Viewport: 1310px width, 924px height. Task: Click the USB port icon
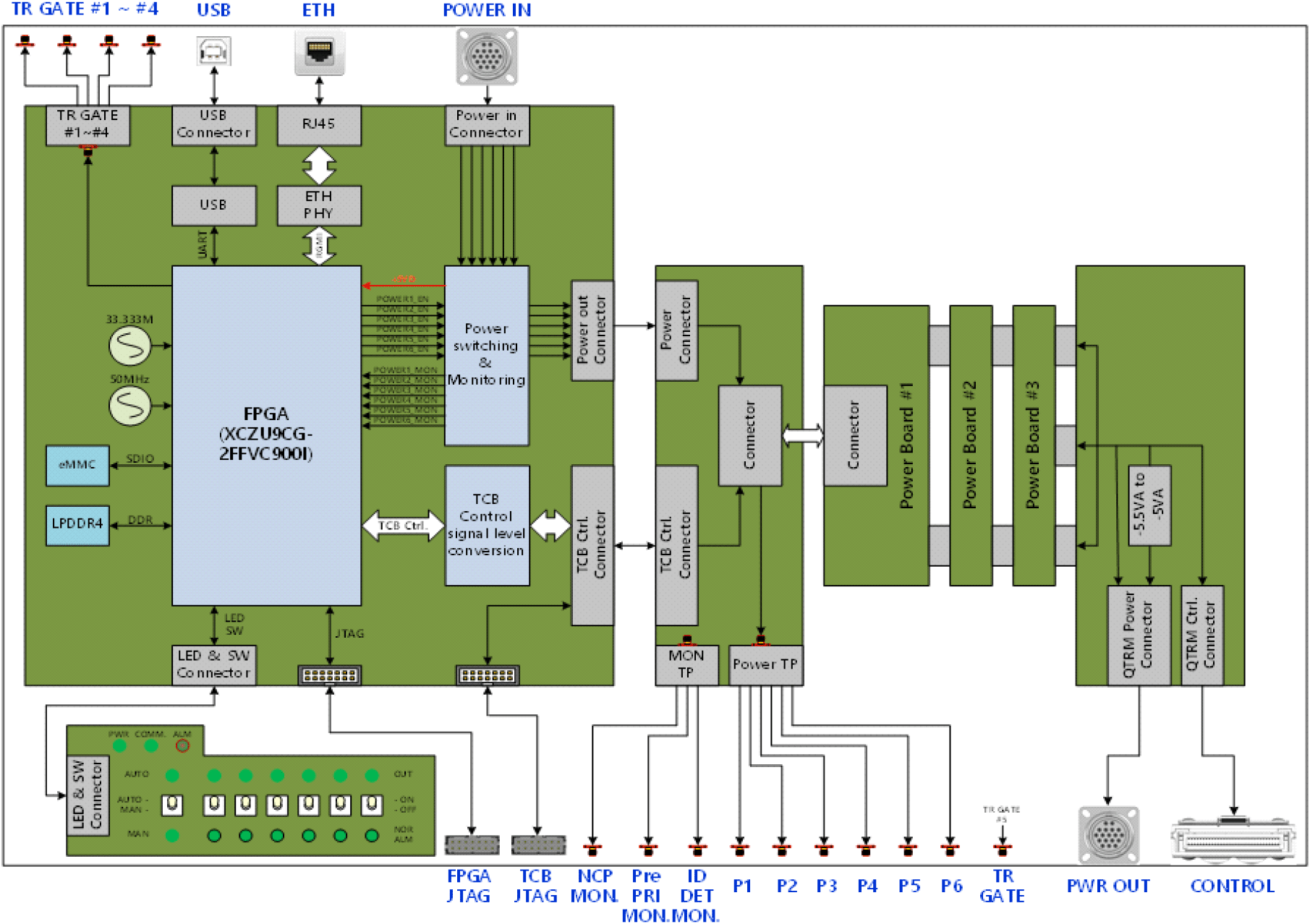coord(213,51)
